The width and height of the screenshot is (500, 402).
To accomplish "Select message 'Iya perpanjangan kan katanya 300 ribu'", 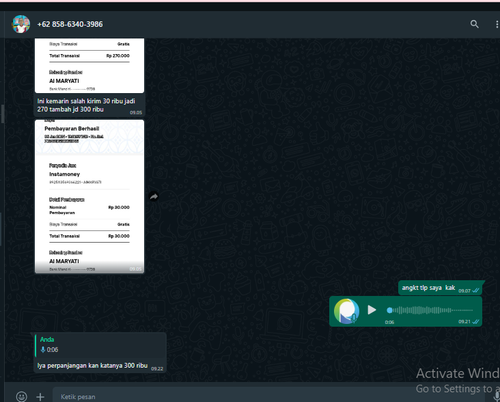I will 92,366.
